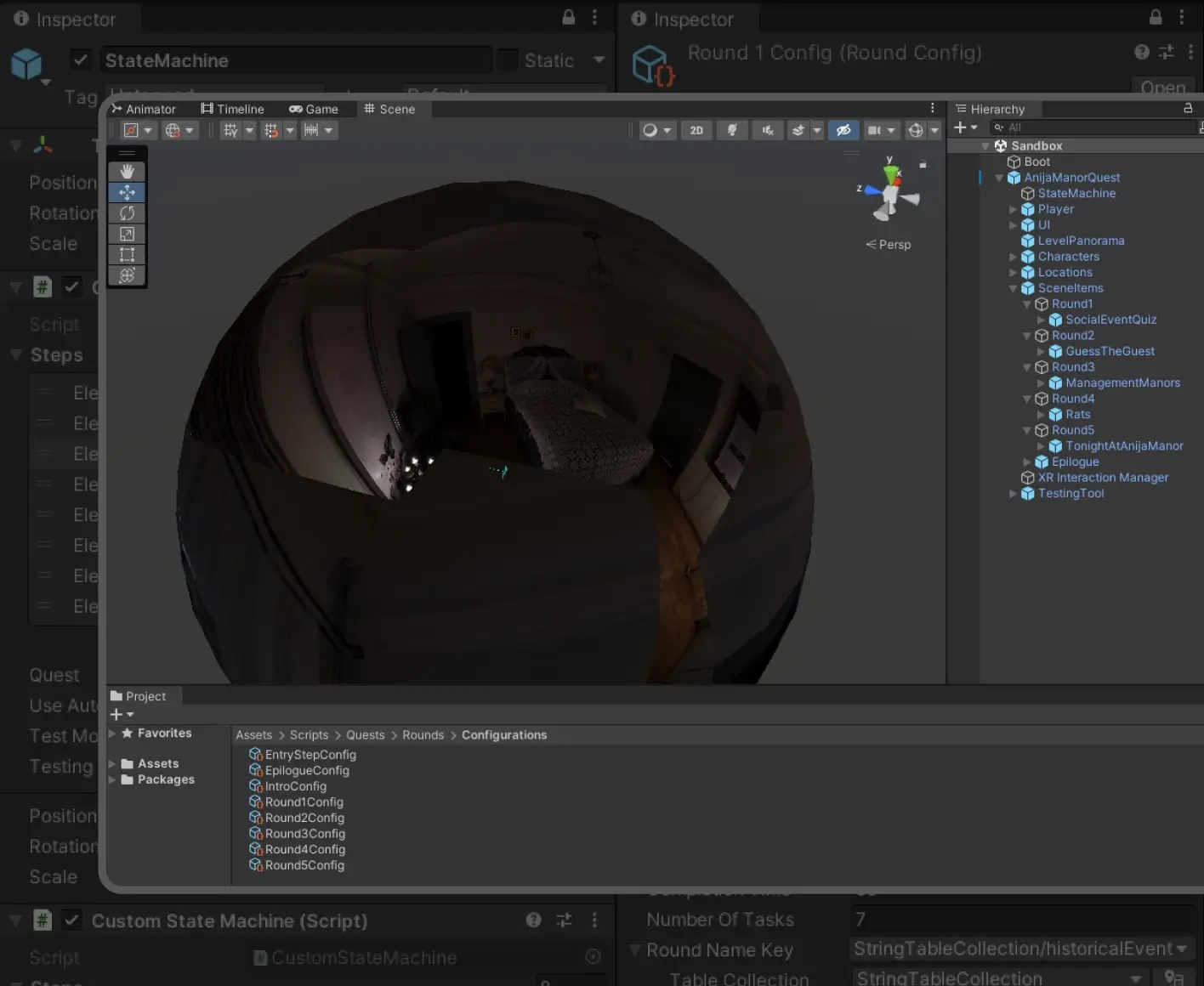Click the scene orientation gizmo
The height and width of the screenshot is (986, 1204).
(x=889, y=193)
